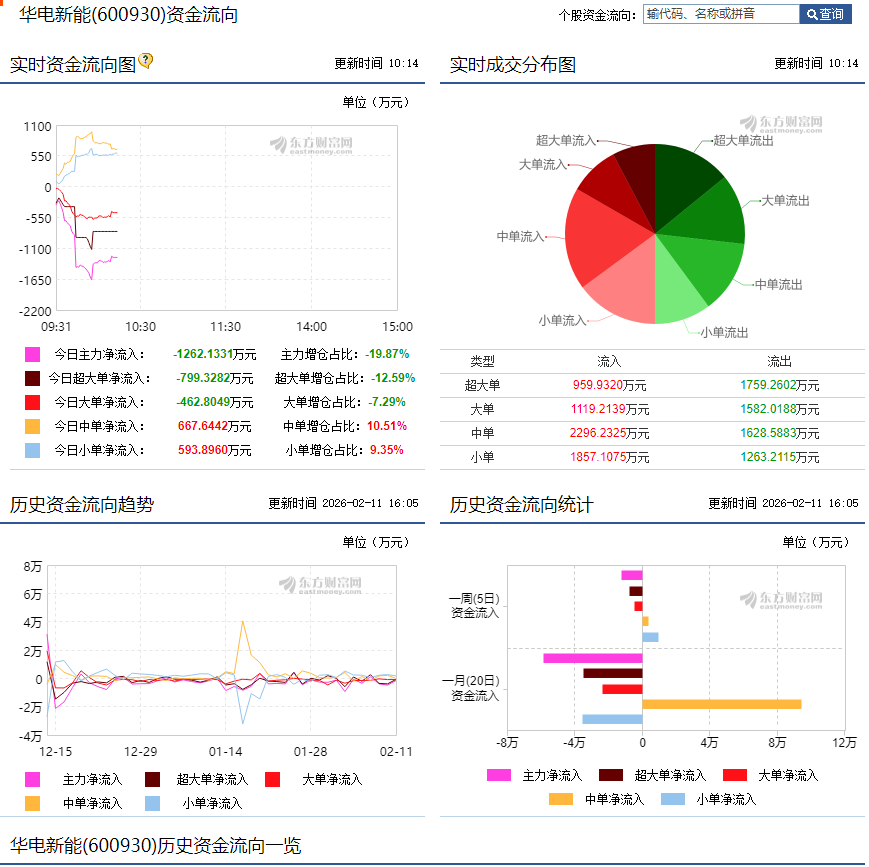Click the 中单流入 pie chart label

click(520, 237)
